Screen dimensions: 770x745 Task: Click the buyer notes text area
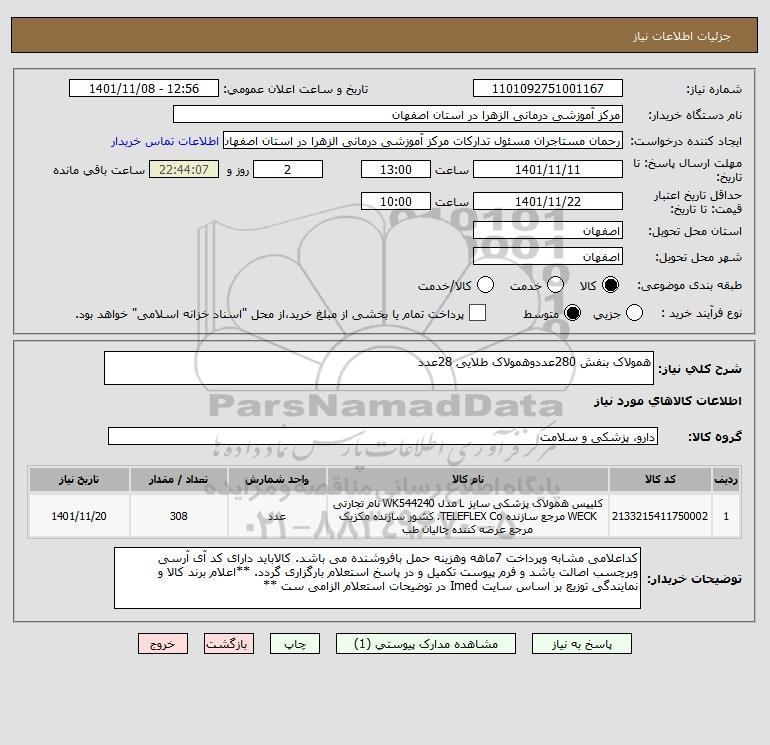click(377, 578)
